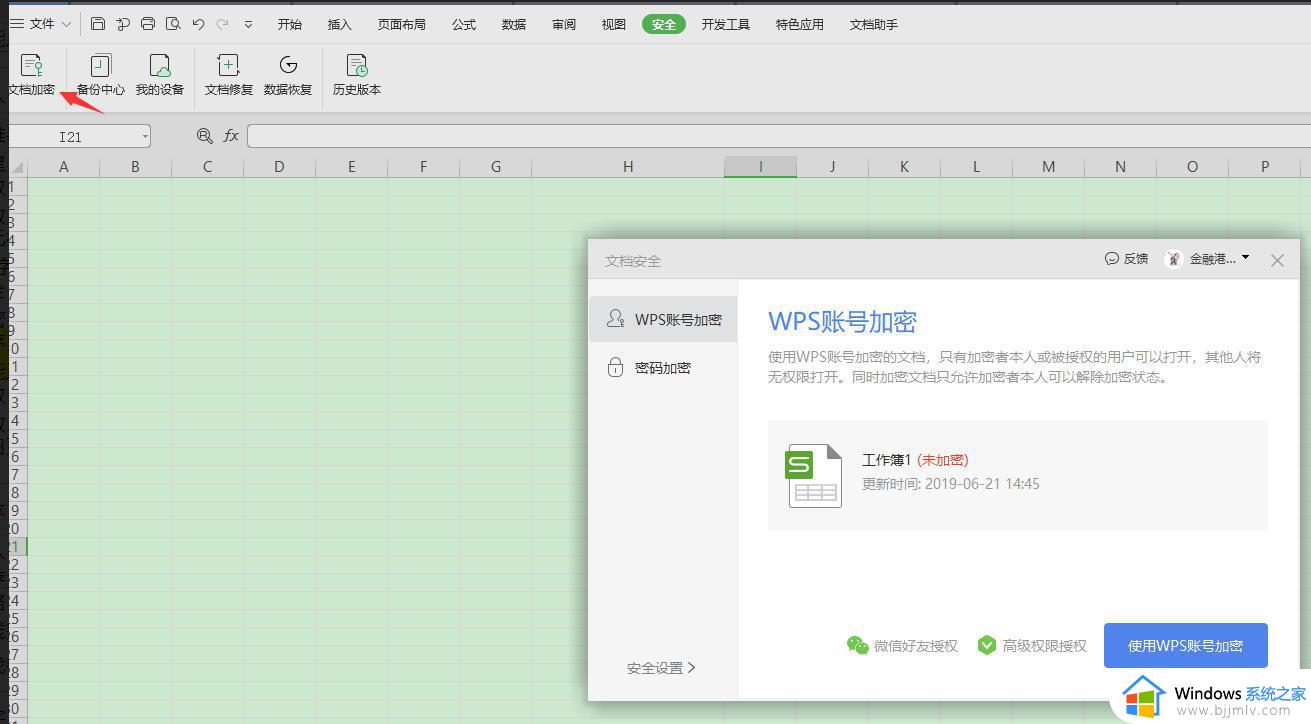The image size is (1311, 724).
Task: Switch to the 公式 ribbon tab
Action: click(464, 24)
